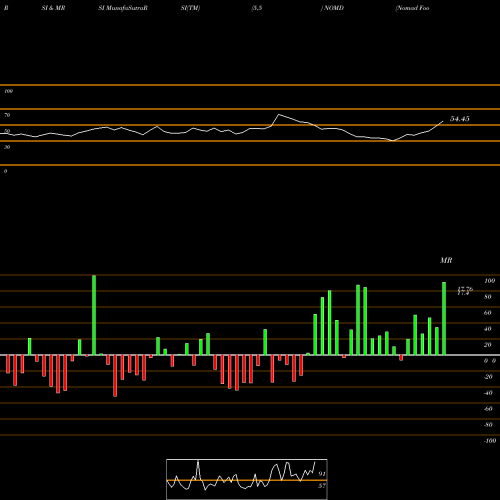Select the final green MR bar at chart end
500x500 pixels.
coord(444,319)
